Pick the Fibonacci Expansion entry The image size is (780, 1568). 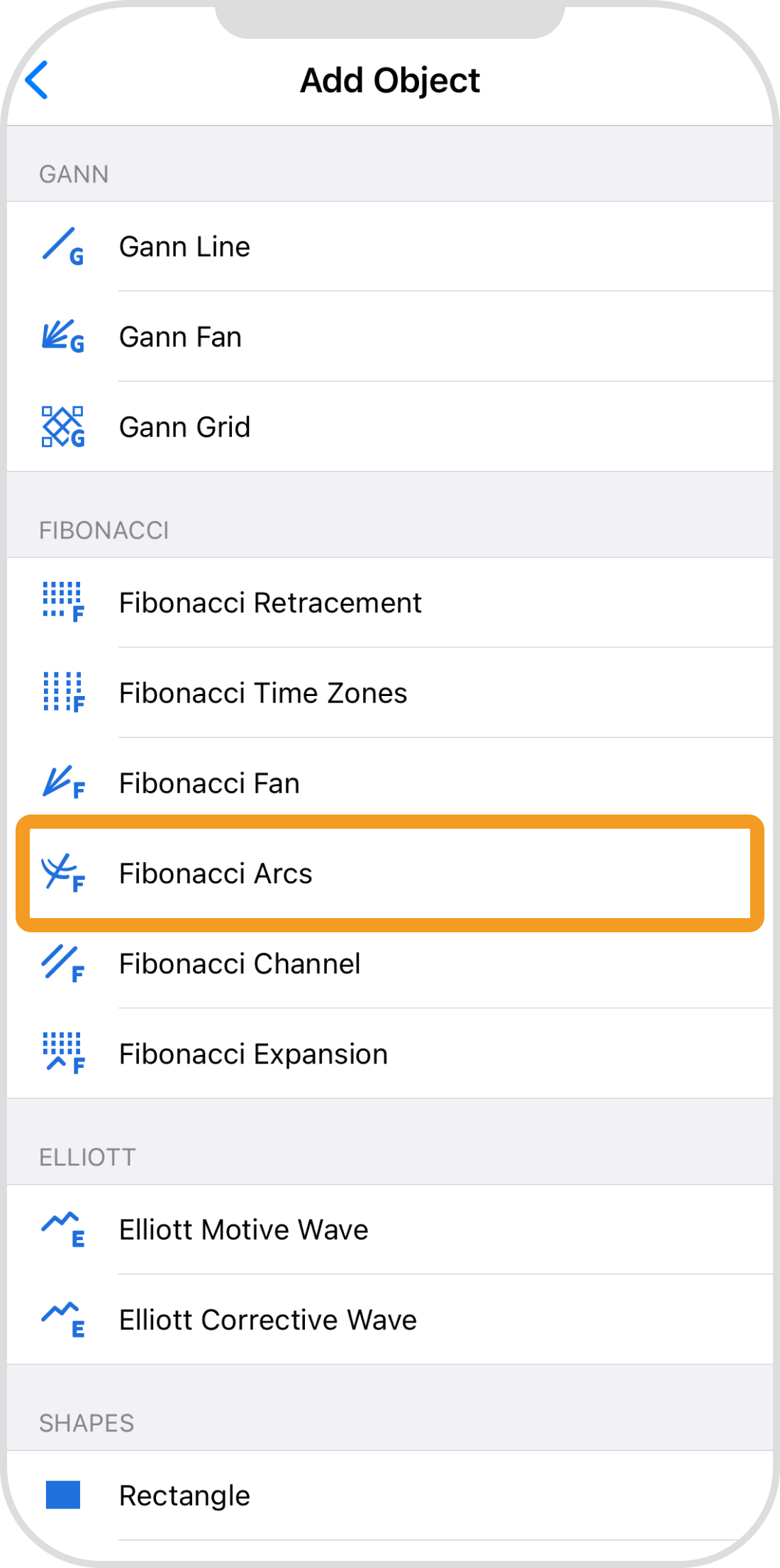click(253, 1054)
